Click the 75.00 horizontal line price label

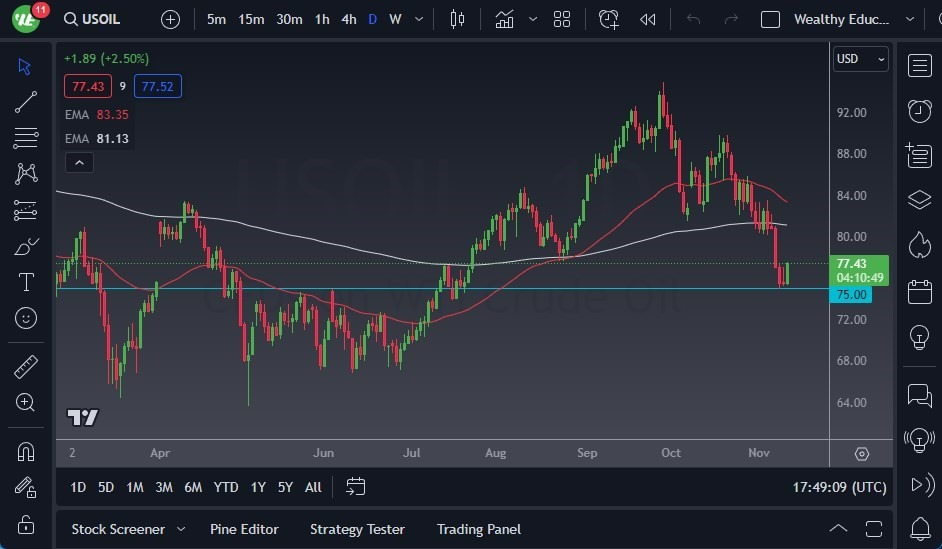tap(850, 295)
